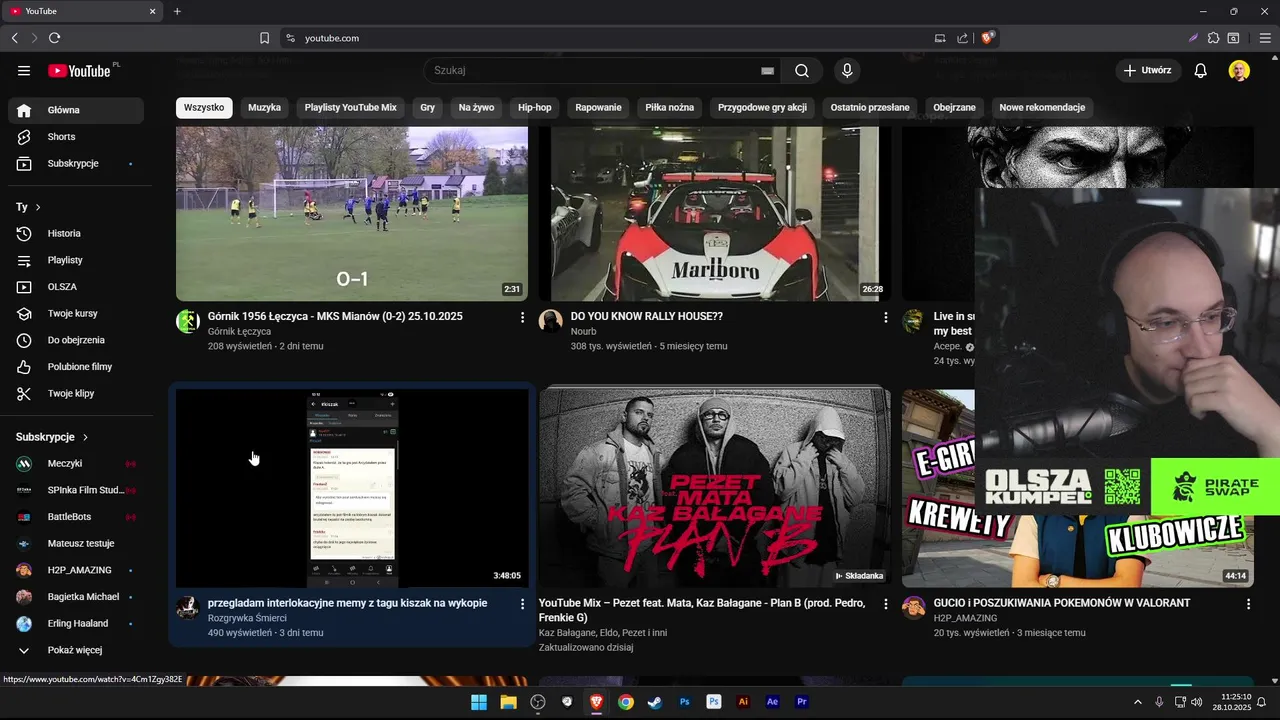
Task: Click the Utwórz create button
Action: click(x=1148, y=71)
